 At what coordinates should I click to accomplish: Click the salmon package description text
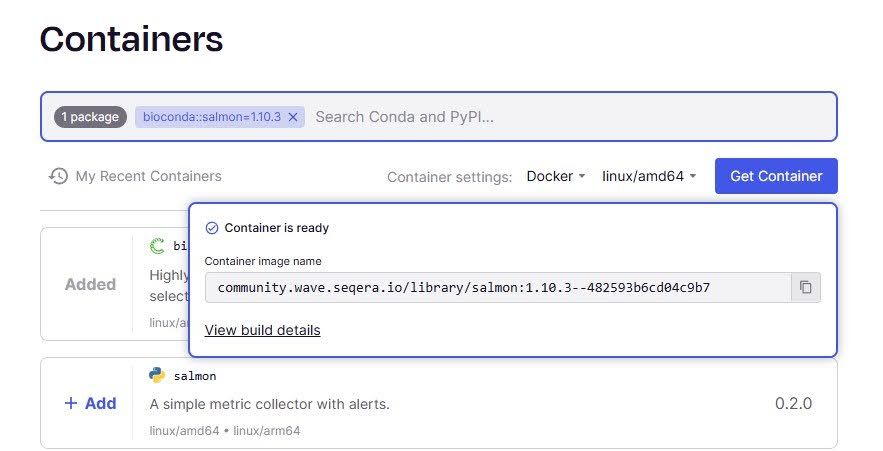[x=269, y=404]
